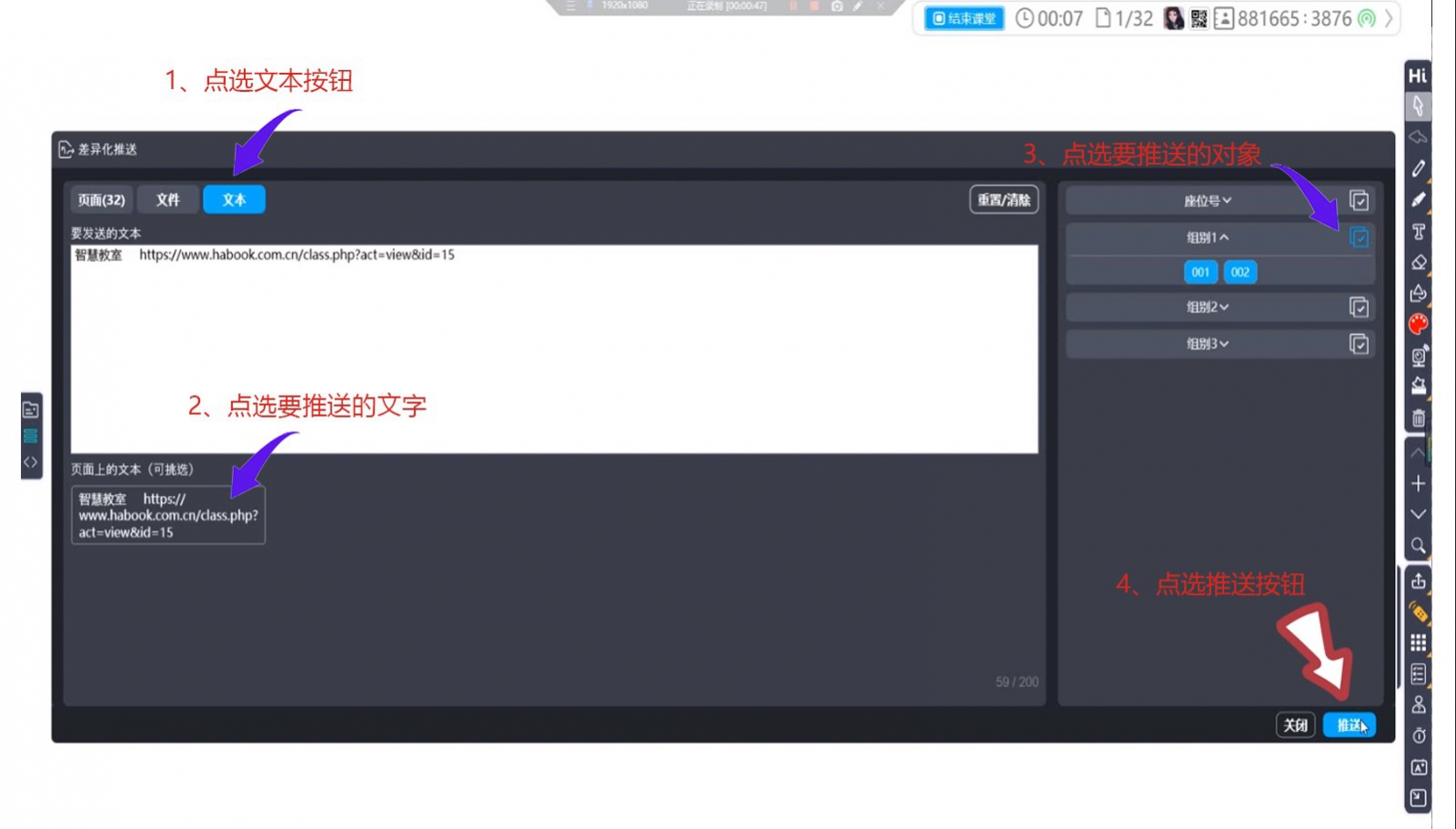This screenshot has height=829, width=1456.
Task: Select the eraser tool
Action: tap(1418, 262)
